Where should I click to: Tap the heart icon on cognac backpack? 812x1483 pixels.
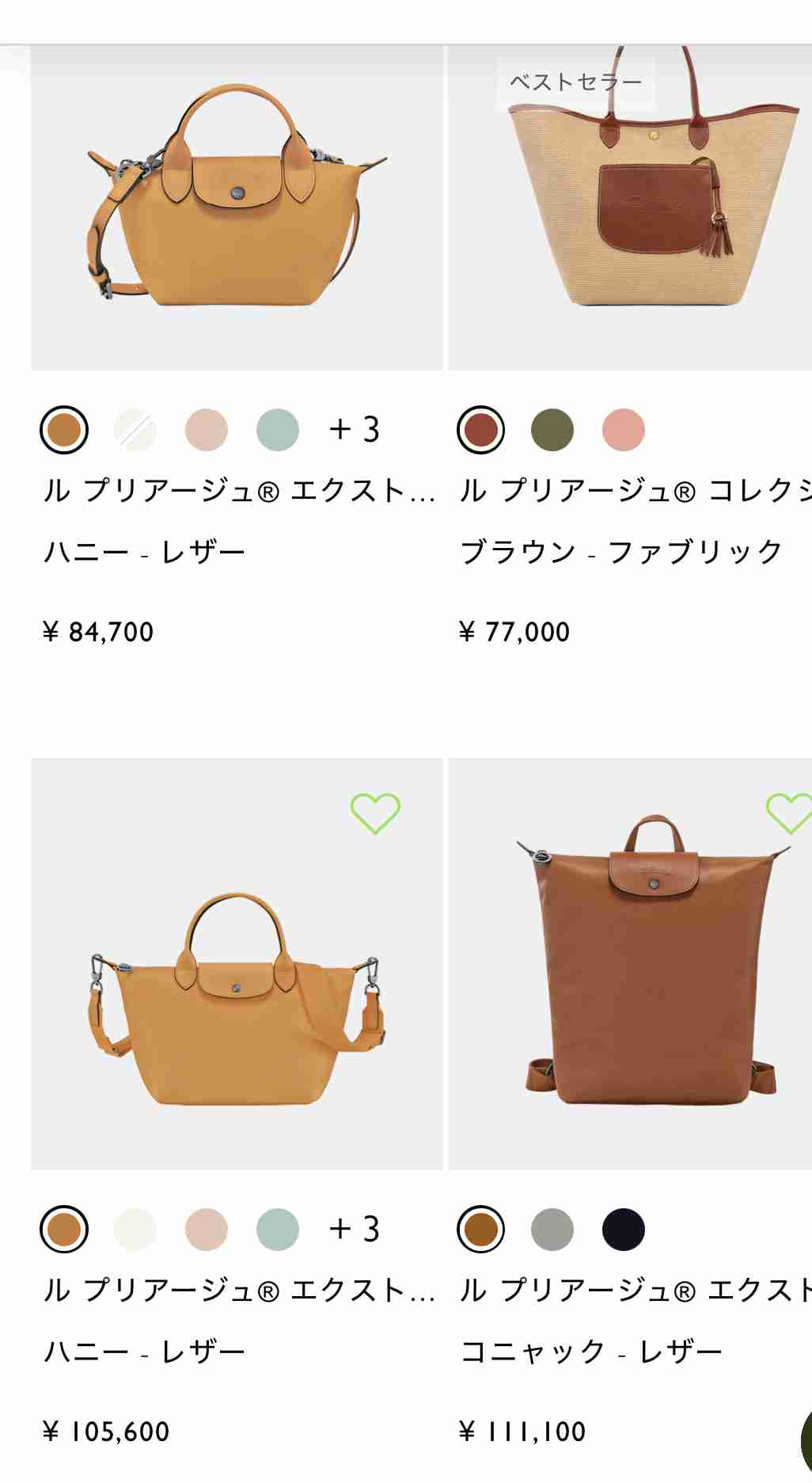tap(789, 813)
